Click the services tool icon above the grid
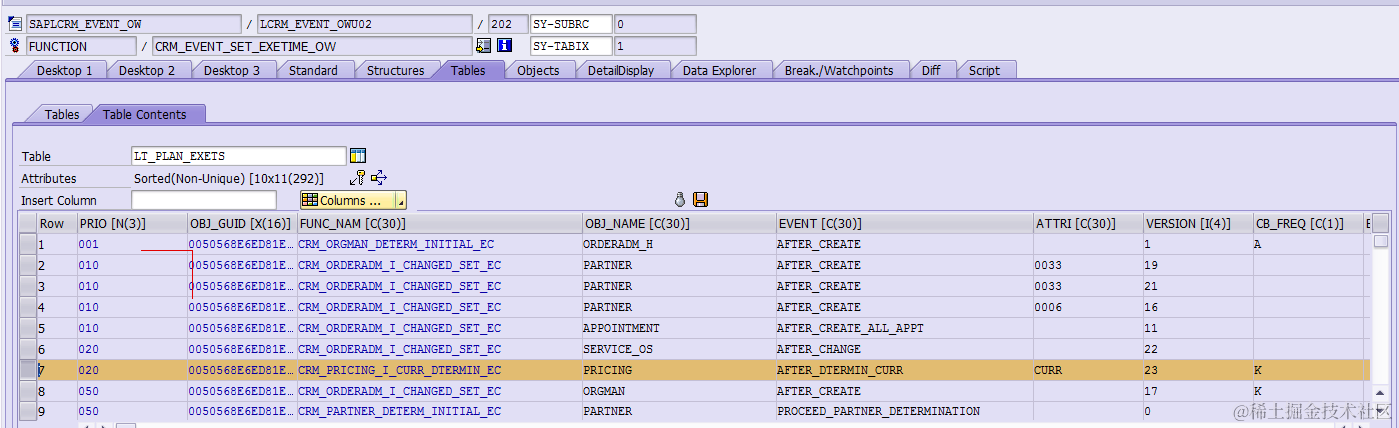 680,200
